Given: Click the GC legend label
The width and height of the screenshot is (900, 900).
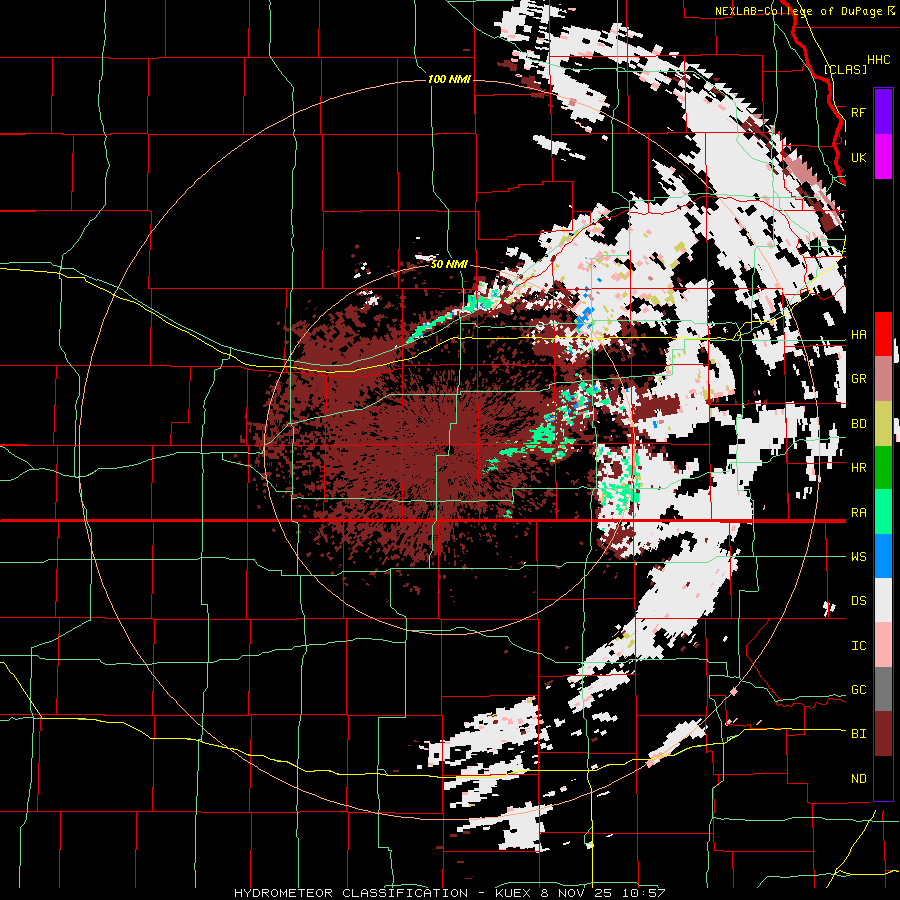Looking at the screenshot, I should click(x=859, y=690).
